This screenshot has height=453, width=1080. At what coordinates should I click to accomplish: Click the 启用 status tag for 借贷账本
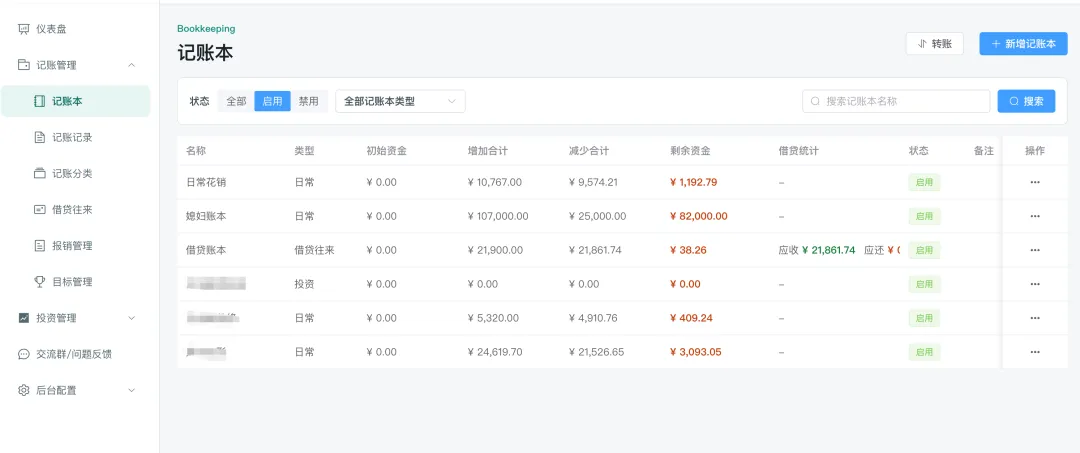coord(924,250)
